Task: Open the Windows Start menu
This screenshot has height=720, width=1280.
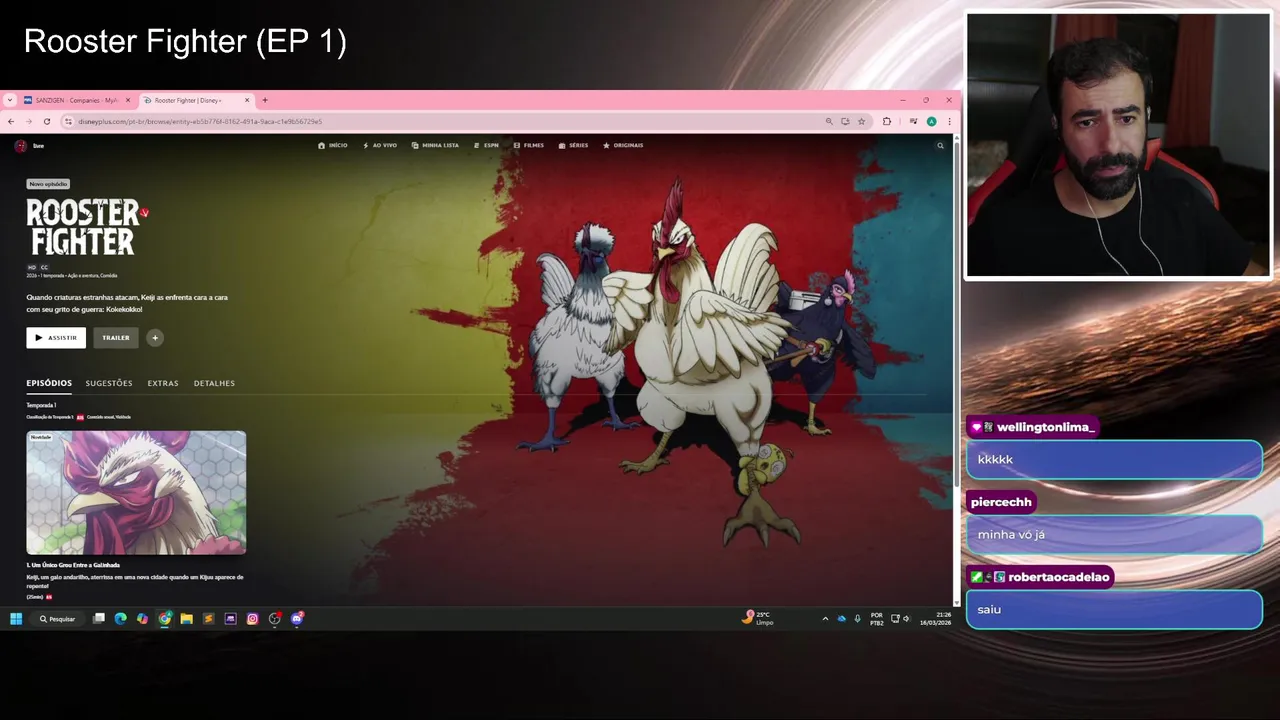Action: 16,619
